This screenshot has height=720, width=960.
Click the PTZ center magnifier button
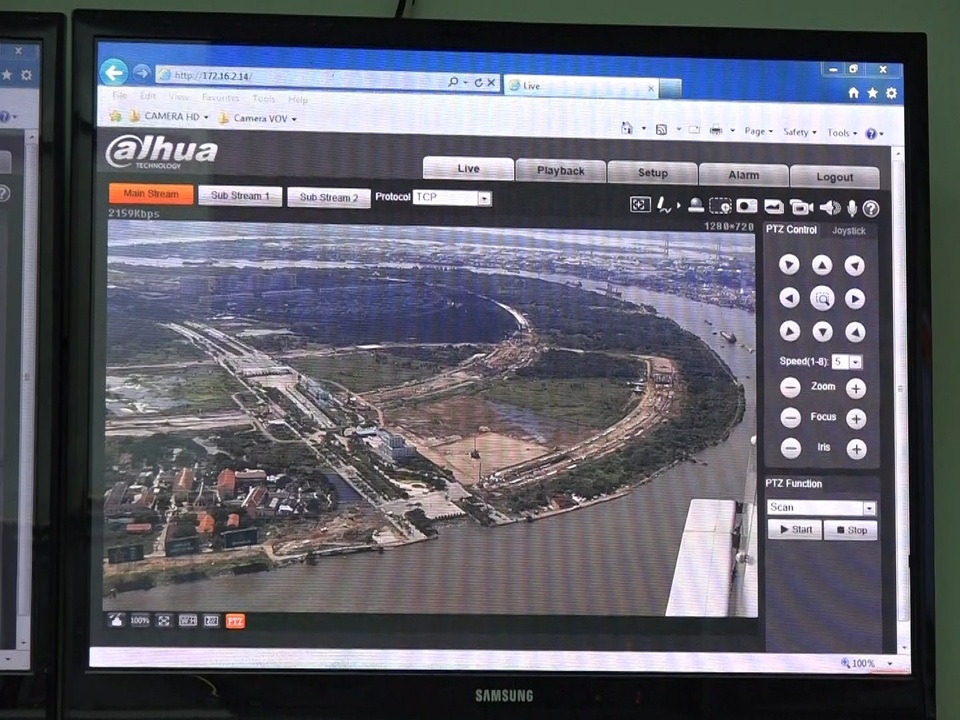click(x=822, y=298)
